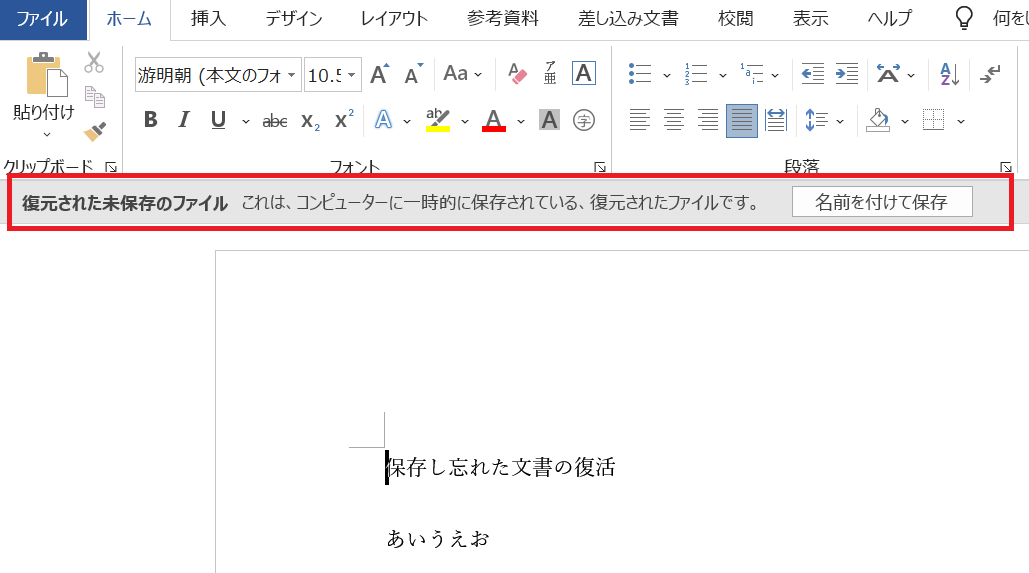
Task: Align text right
Action: (x=708, y=120)
